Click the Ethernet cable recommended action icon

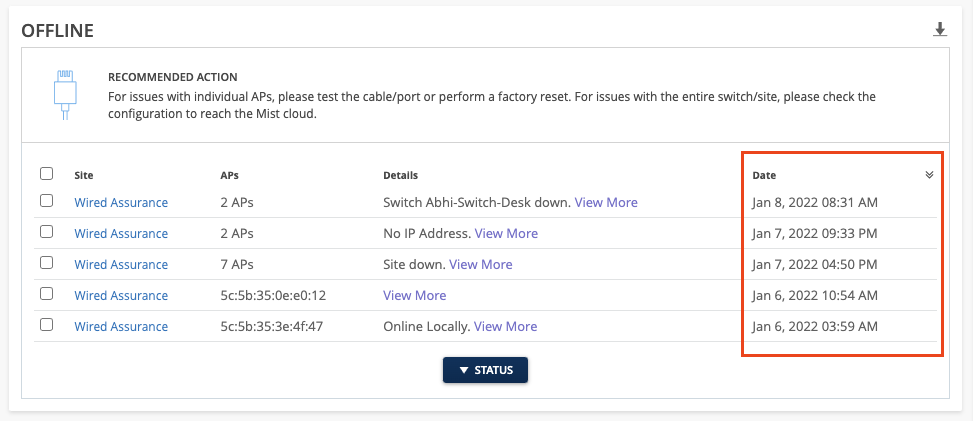pos(65,93)
